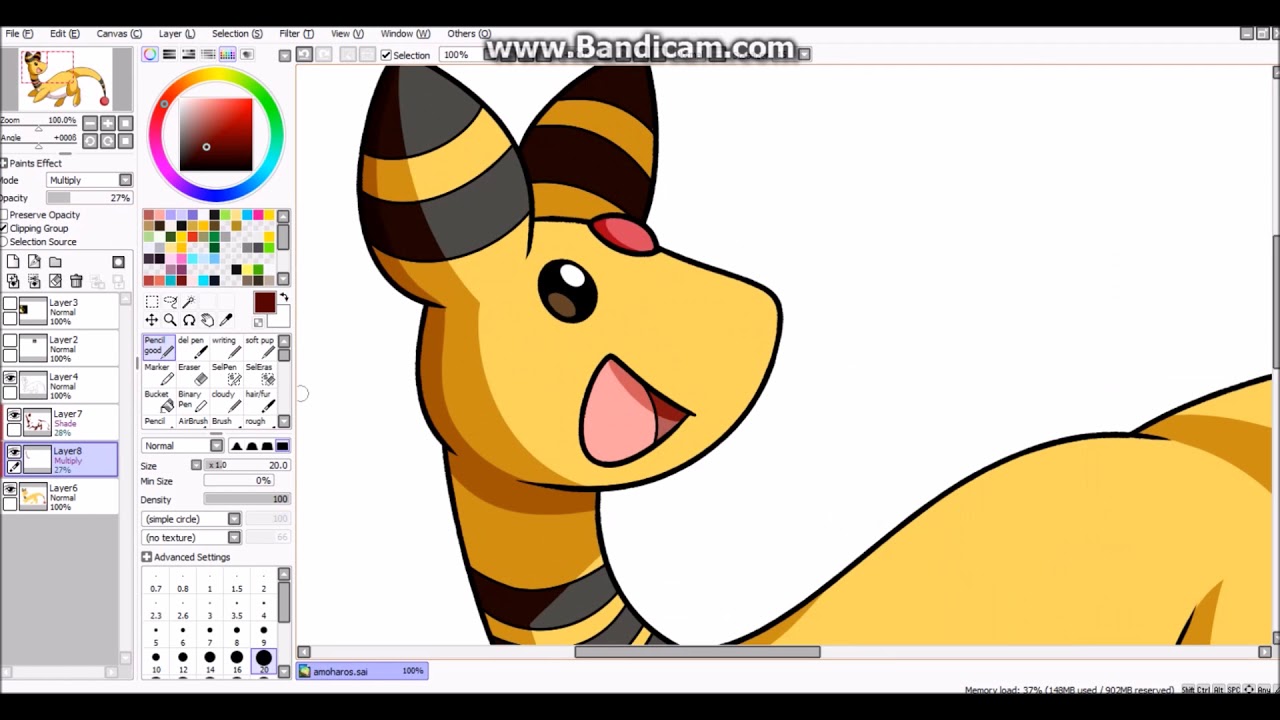
Task: Adjust the layer Opacity slider
Action: point(90,198)
